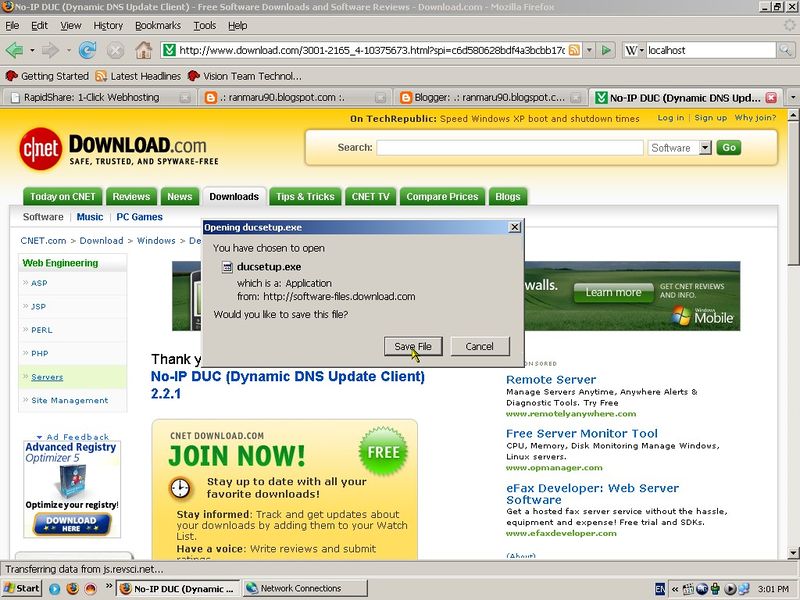The width and height of the screenshot is (800, 600).
Task: Expand the Ad Feedback arrow
Action: 39,437
